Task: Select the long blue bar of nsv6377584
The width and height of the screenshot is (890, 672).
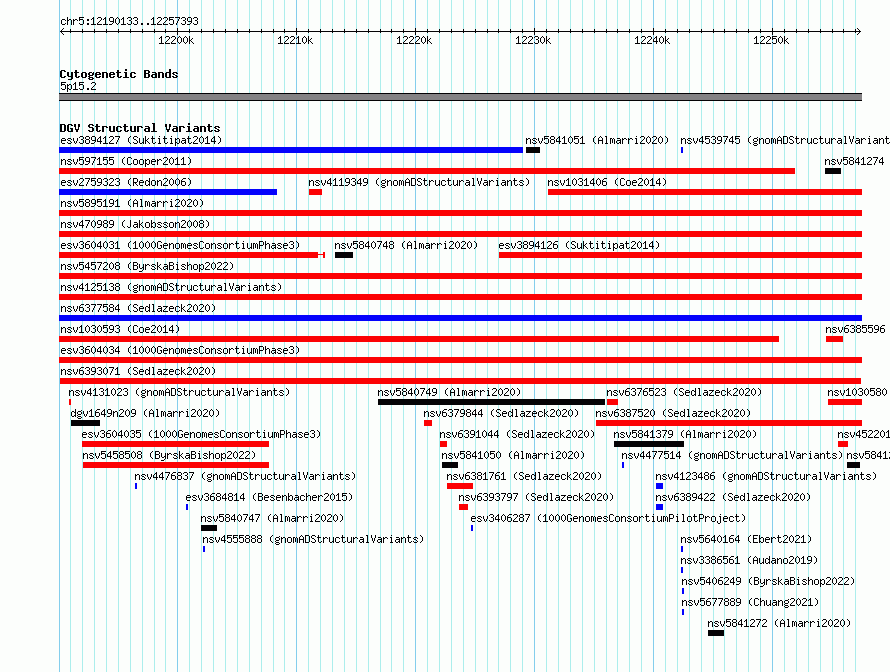Action: coord(461,318)
